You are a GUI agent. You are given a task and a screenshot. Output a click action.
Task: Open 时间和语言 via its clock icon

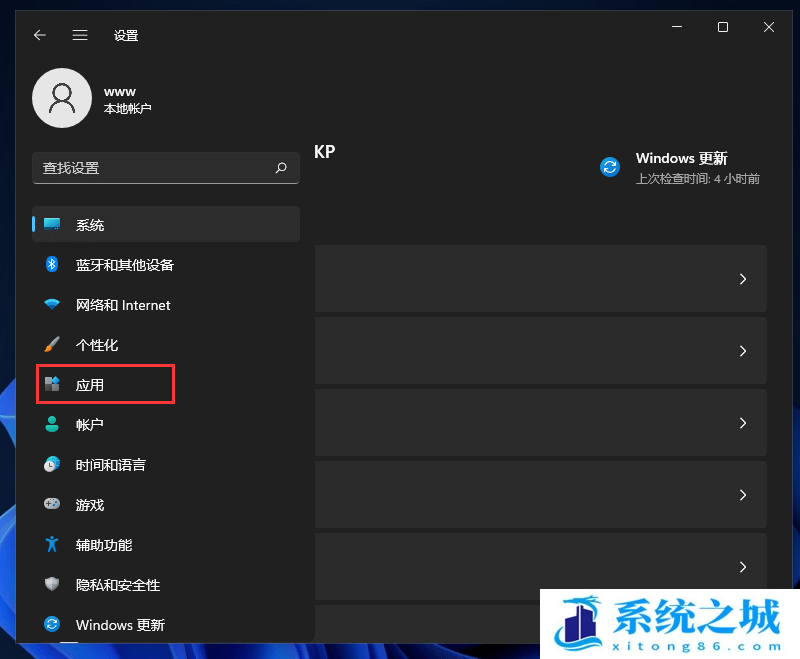pos(51,464)
